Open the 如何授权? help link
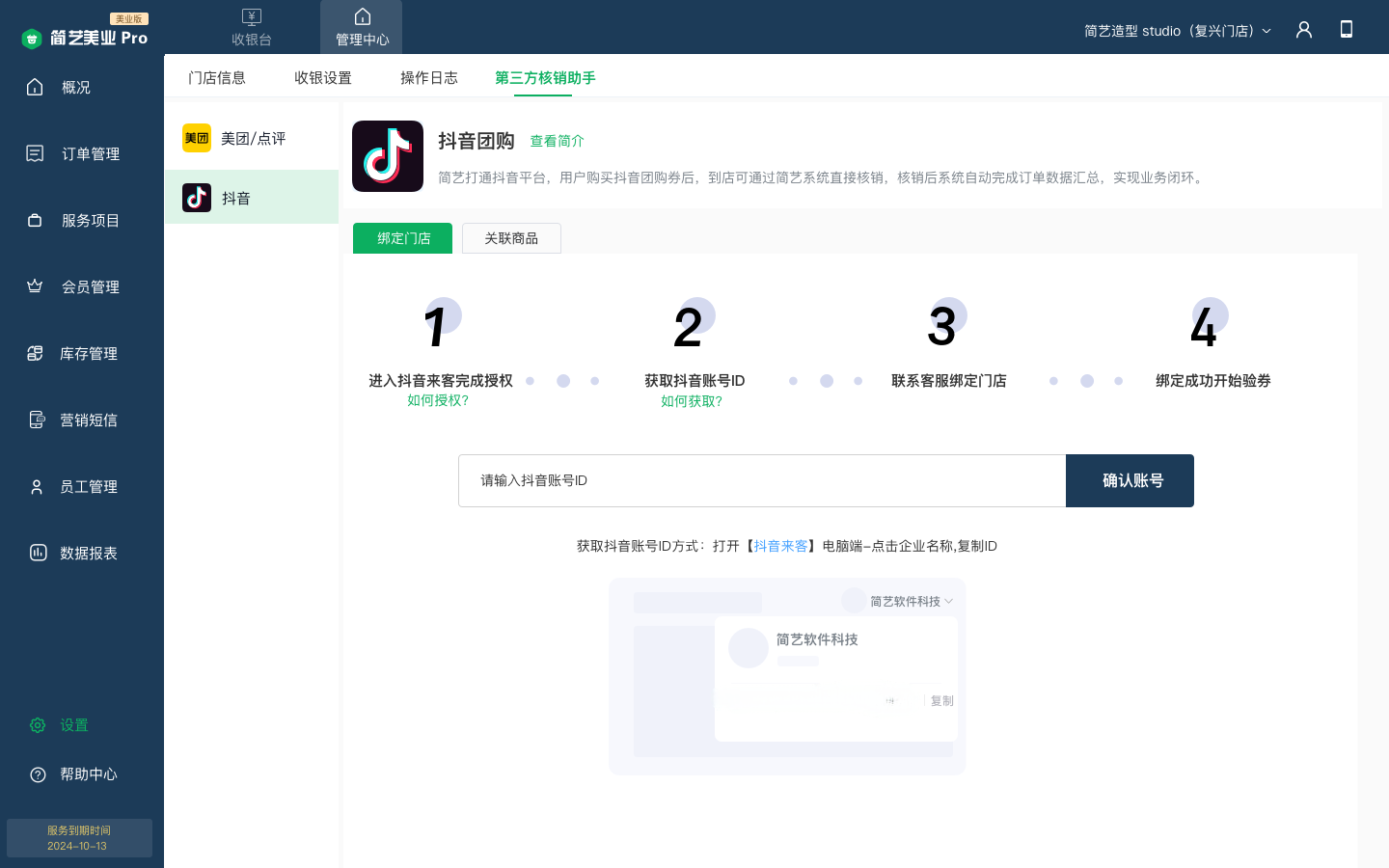 441,401
